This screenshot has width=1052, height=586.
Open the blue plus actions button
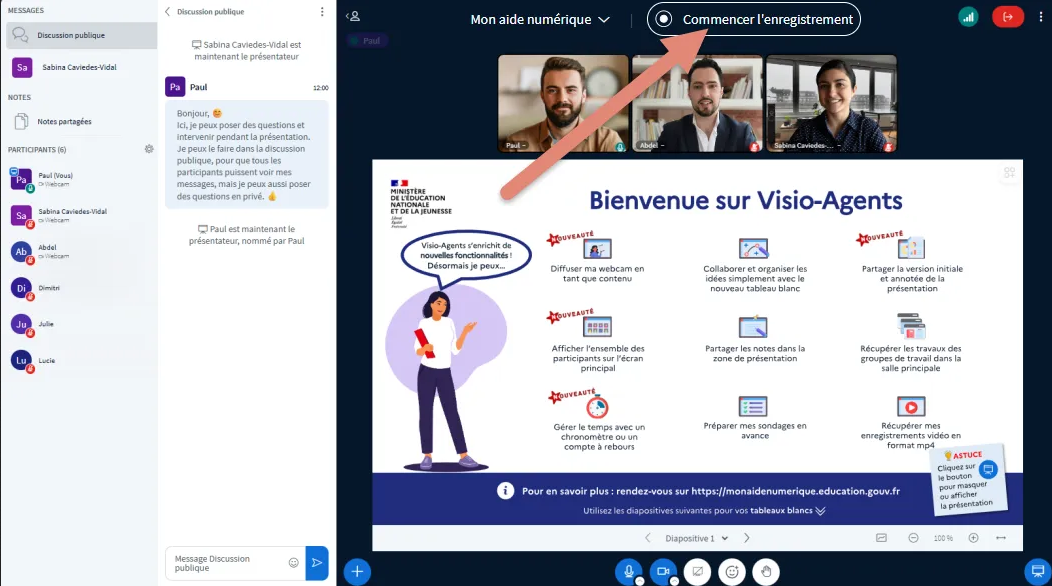(357, 572)
